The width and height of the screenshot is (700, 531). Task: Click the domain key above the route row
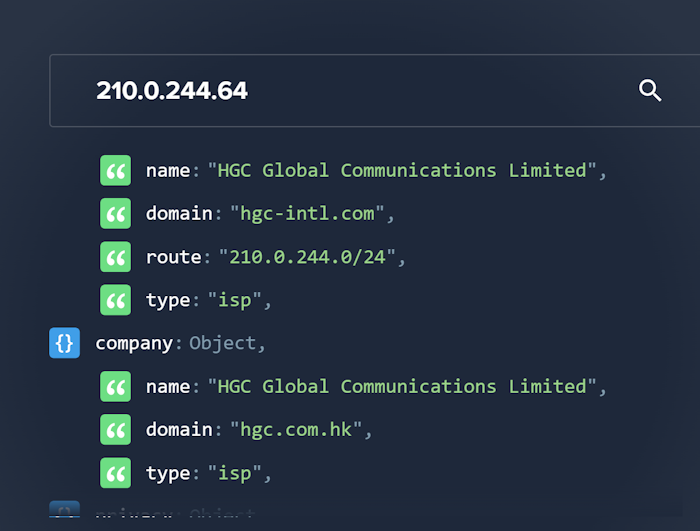179,213
